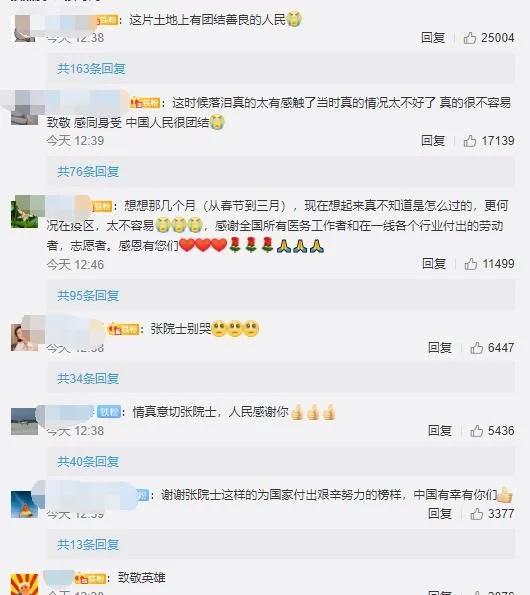
Task: Click fan badge icon before 张院士别哭
Action: tap(124, 329)
